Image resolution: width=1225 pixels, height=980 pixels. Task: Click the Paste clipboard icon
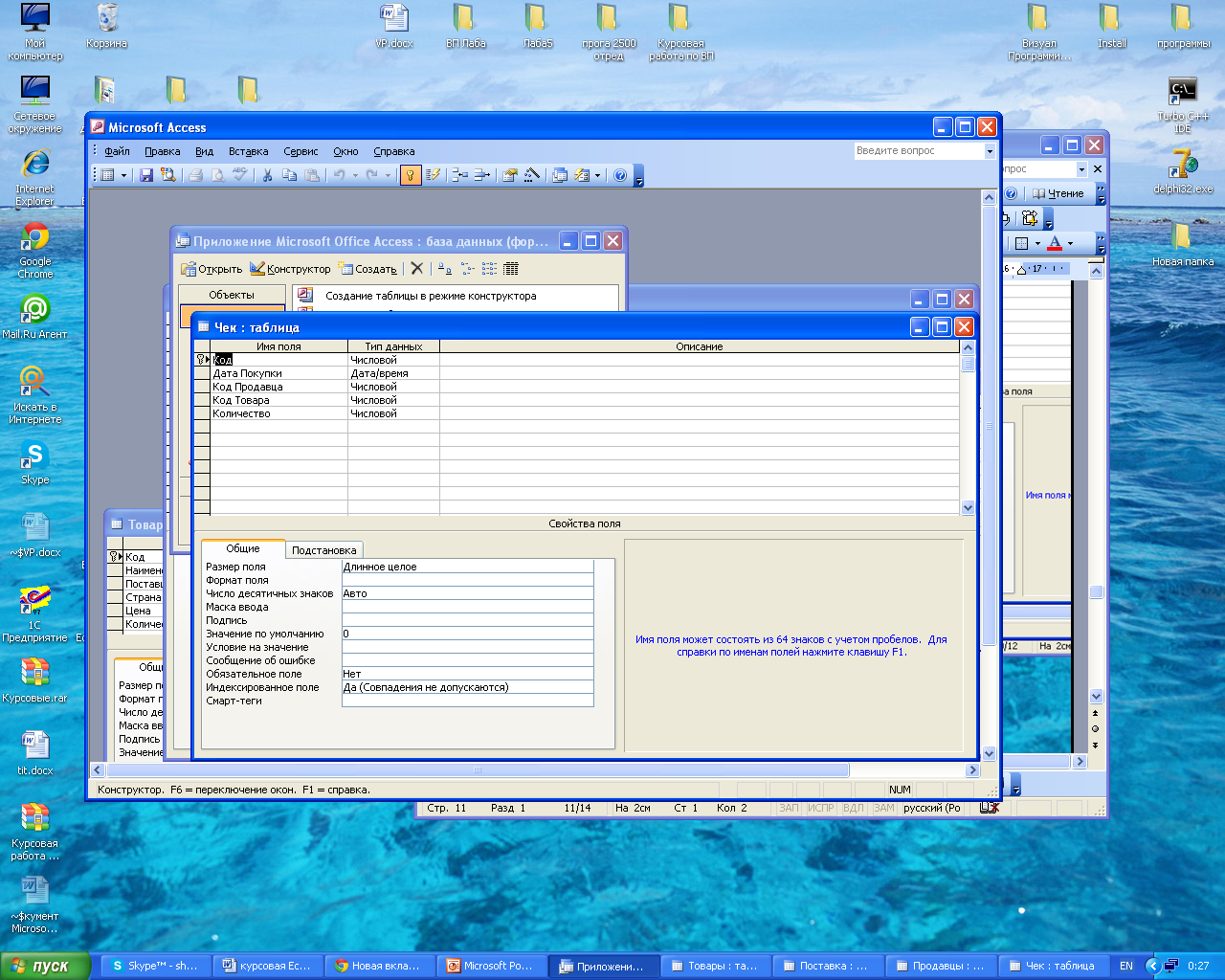click(x=311, y=175)
